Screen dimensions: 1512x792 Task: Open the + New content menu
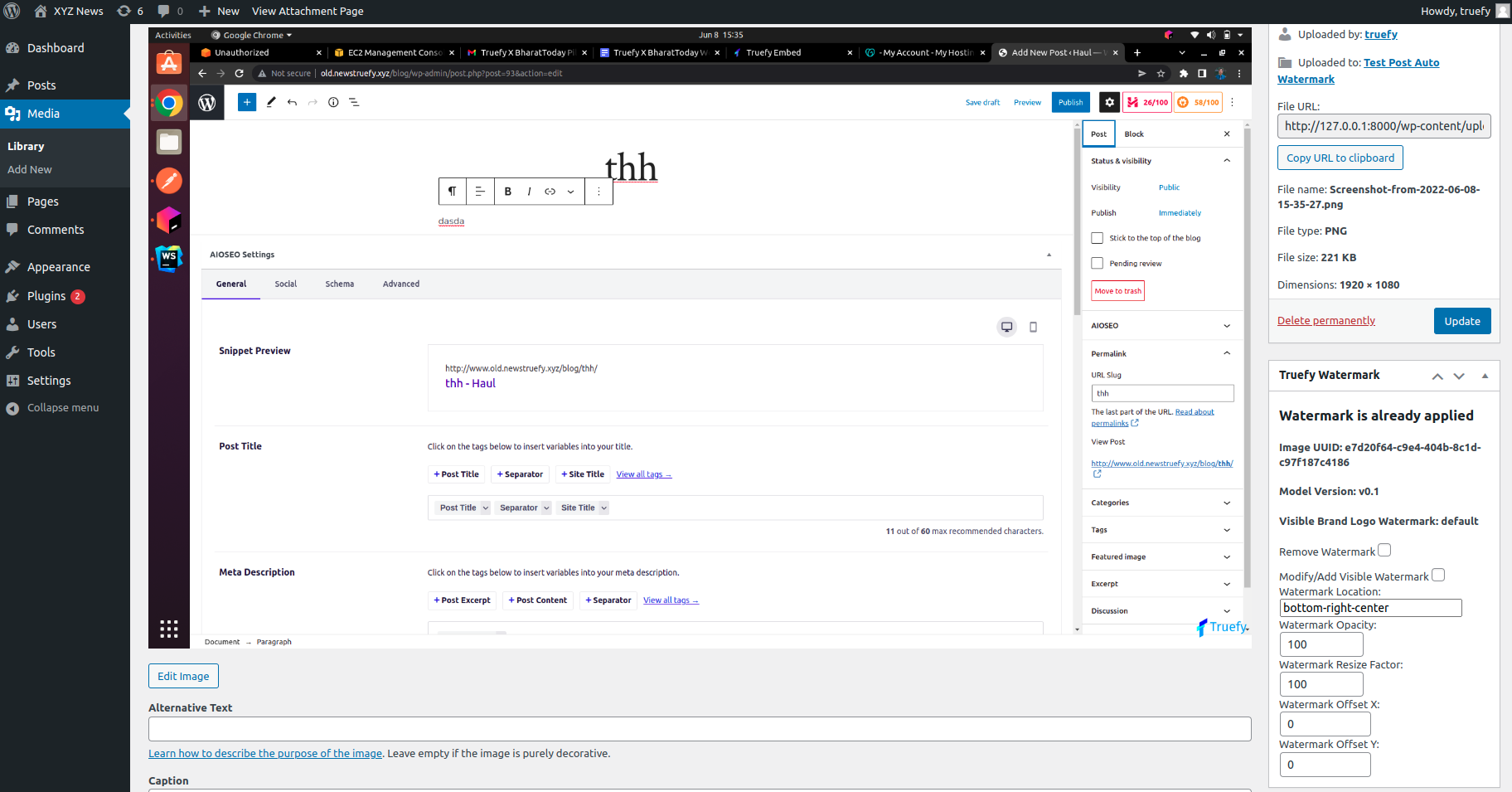coord(219,11)
